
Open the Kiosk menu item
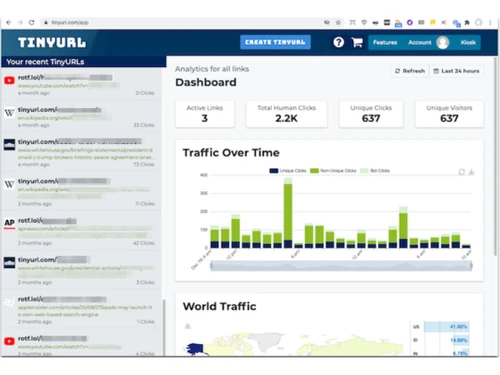468,42
